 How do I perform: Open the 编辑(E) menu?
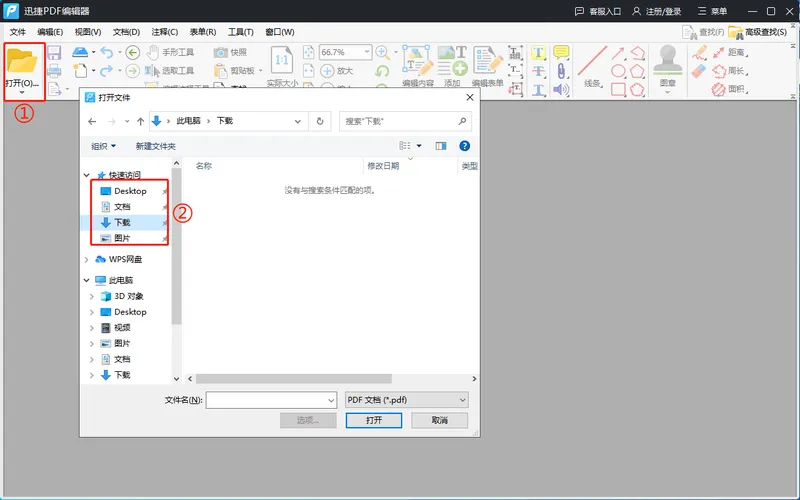tap(49, 32)
